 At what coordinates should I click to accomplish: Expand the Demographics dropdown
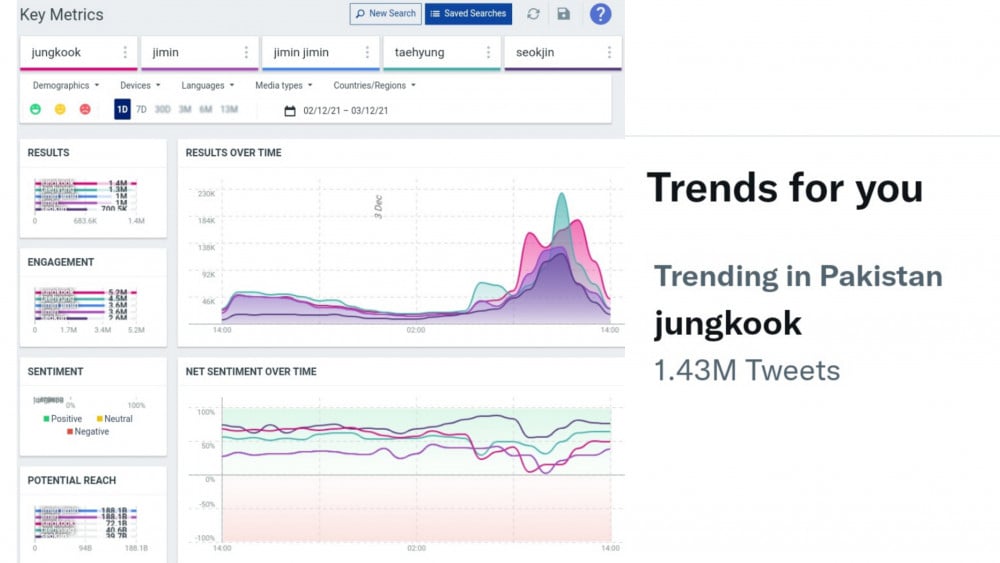(x=66, y=86)
